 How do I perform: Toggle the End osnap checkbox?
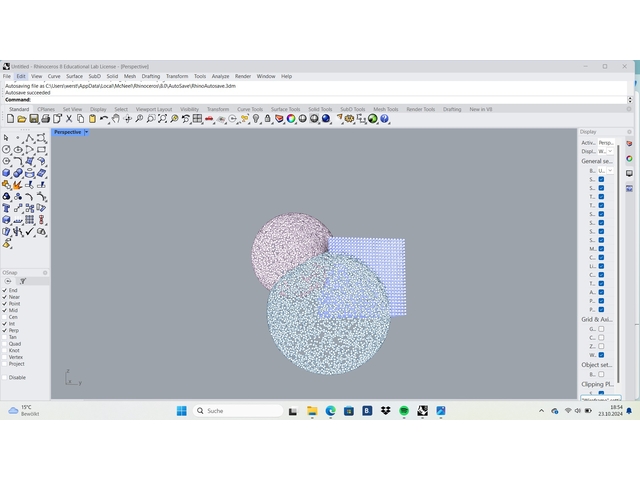click(5, 290)
